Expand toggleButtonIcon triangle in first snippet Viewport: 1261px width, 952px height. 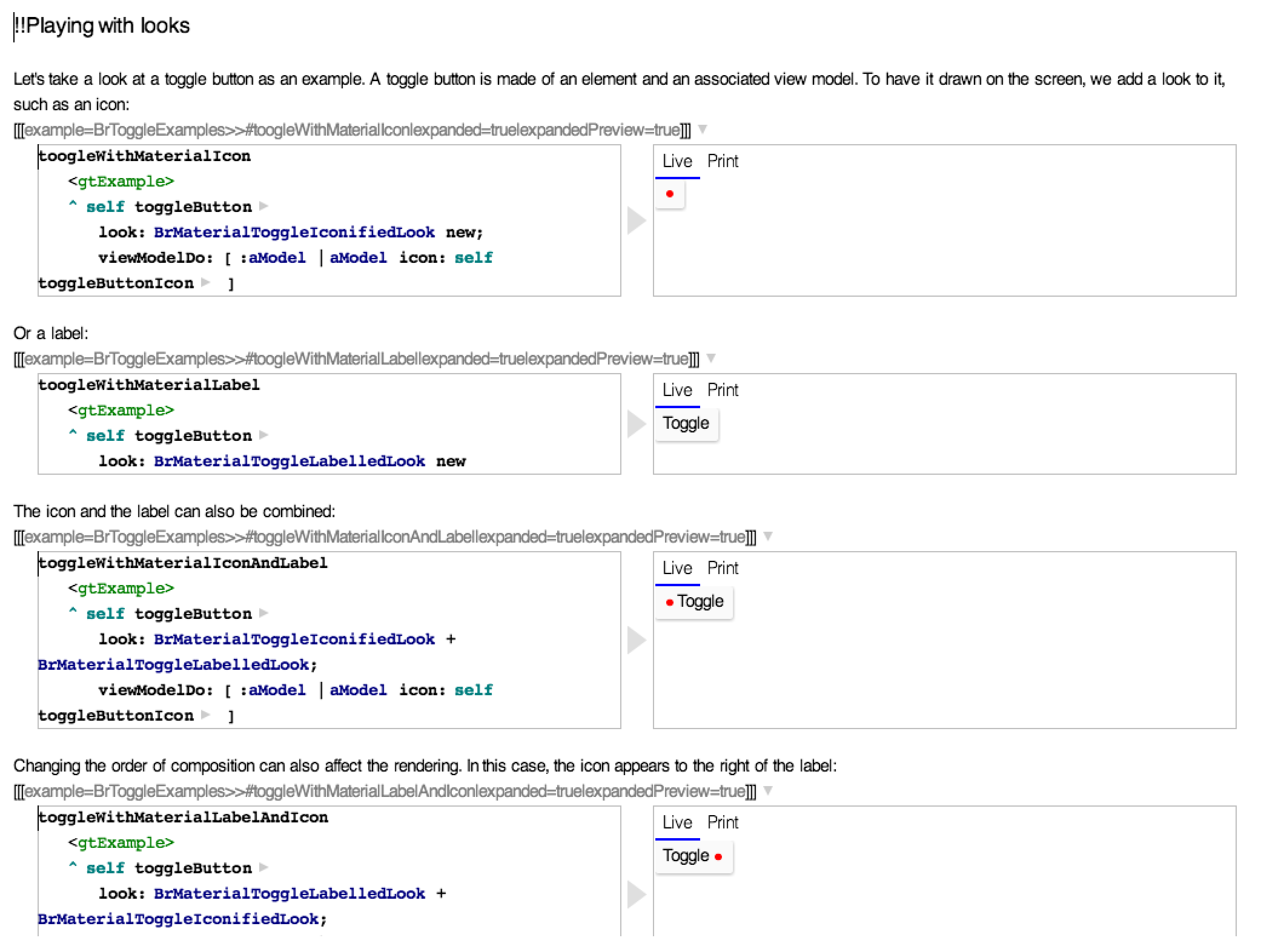tap(206, 282)
